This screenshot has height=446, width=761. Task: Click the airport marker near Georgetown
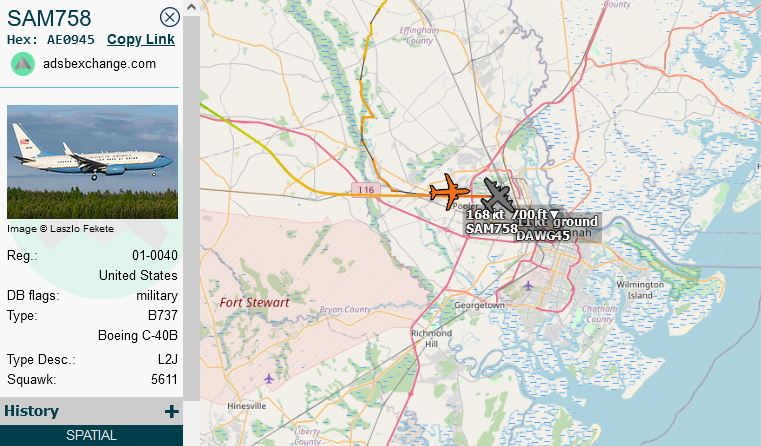528,286
